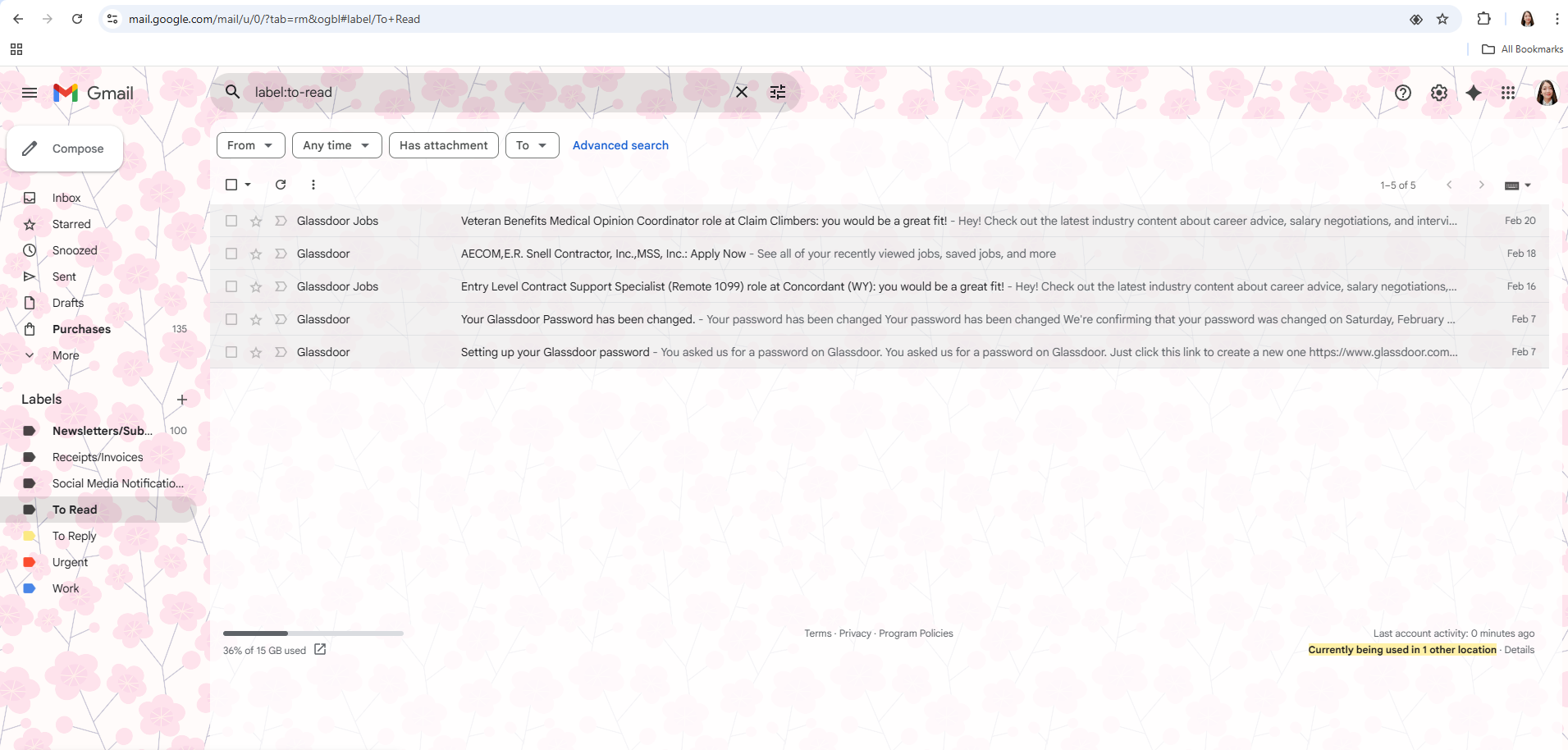
Task: Compose a new email
Action: click(65, 149)
